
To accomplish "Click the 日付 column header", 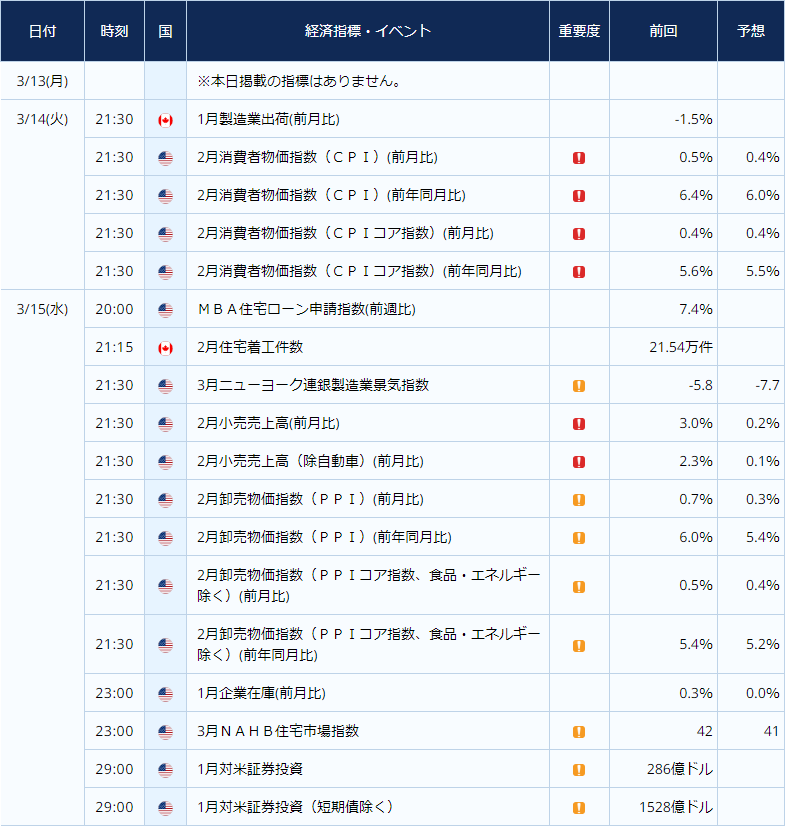I will click(x=43, y=31).
